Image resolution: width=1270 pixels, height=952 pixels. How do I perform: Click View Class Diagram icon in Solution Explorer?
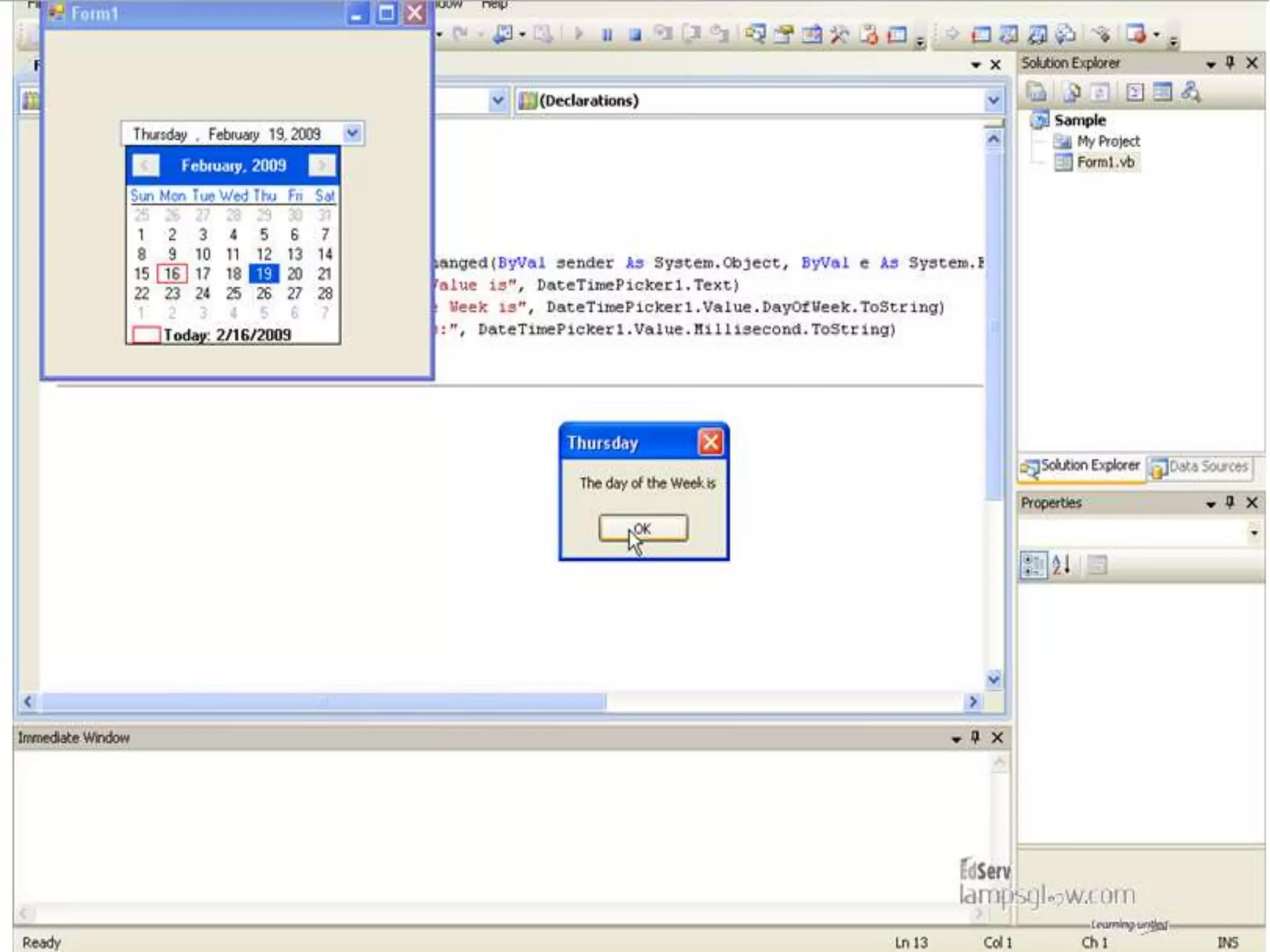(x=1191, y=92)
